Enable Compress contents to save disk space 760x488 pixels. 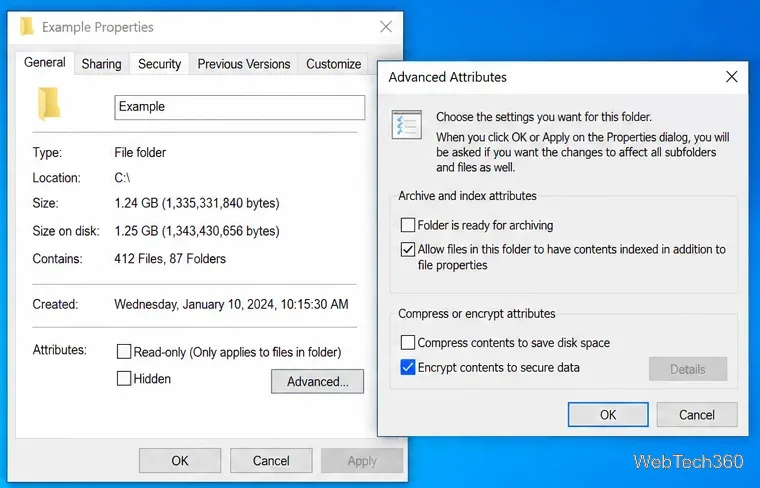[408, 343]
